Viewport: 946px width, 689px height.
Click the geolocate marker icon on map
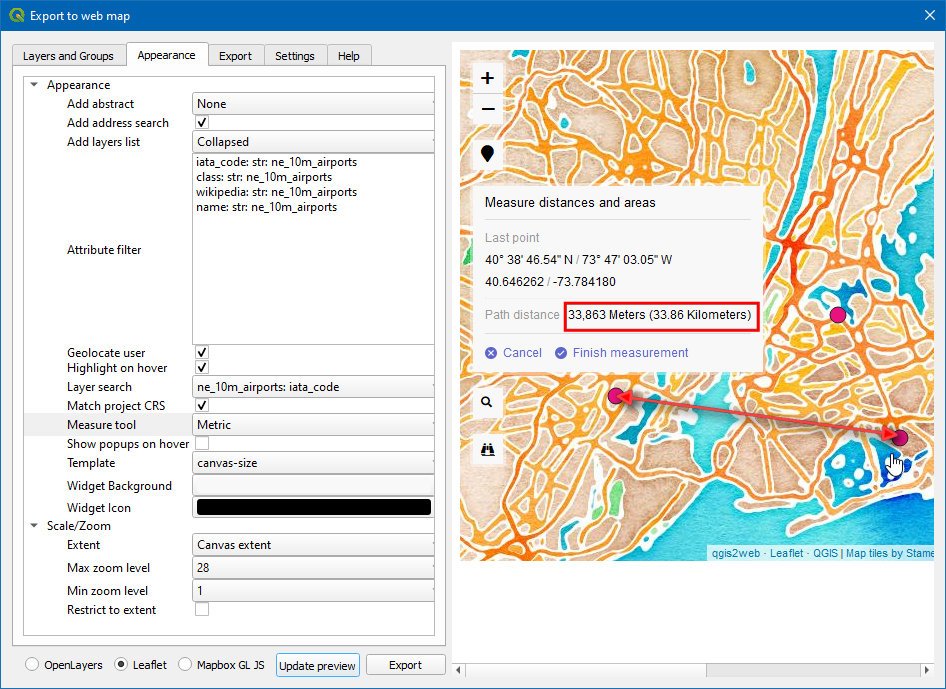(x=487, y=154)
